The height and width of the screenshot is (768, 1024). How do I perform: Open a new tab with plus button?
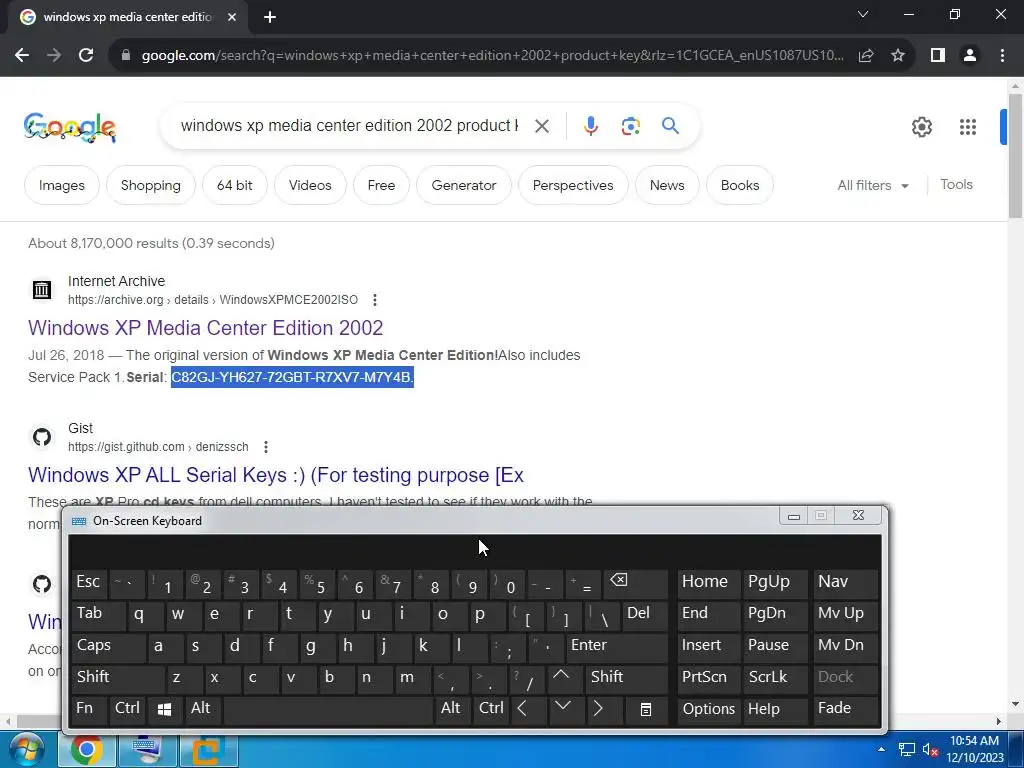point(270,18)
